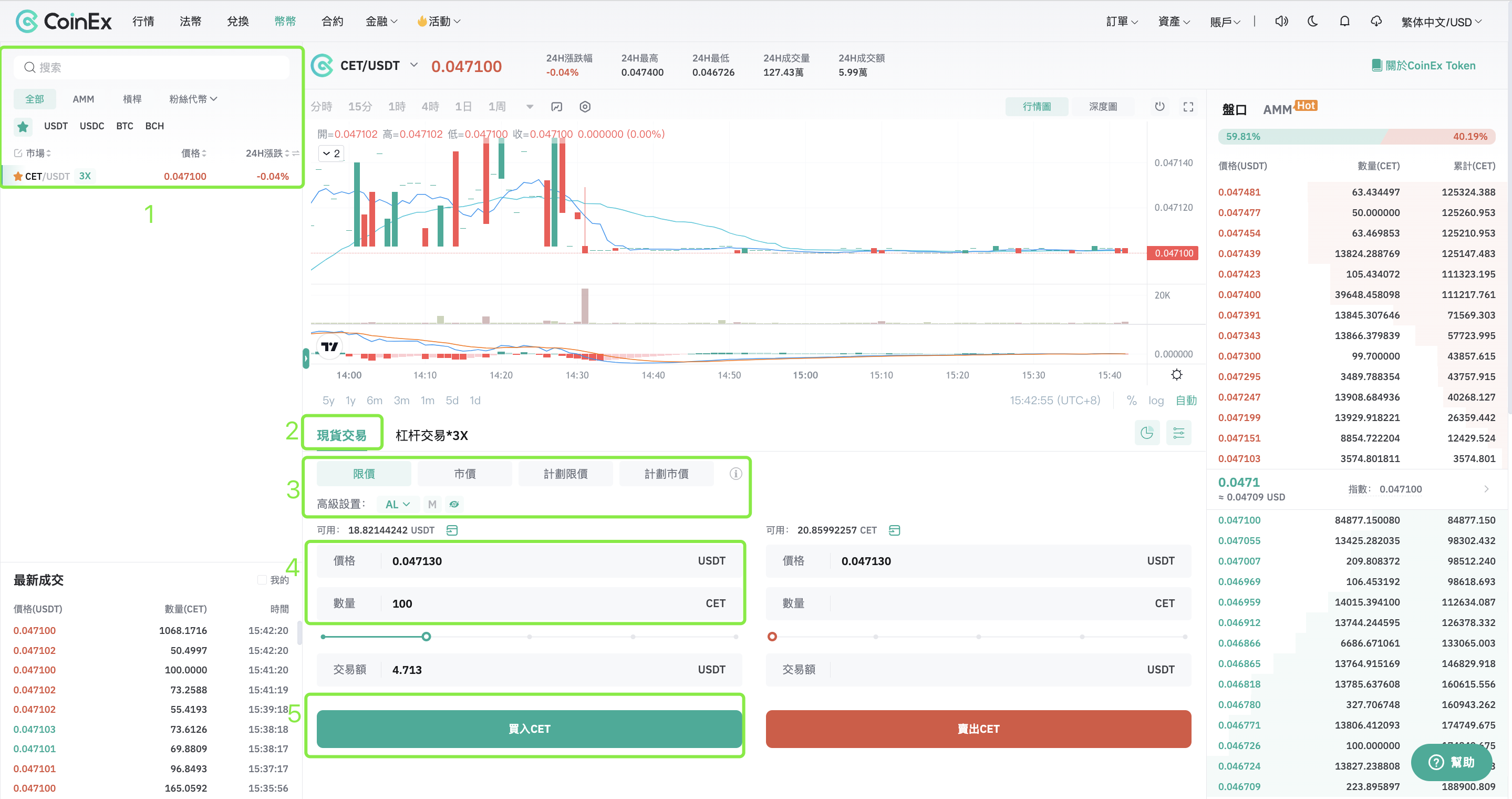Click CET/USDT favorite star in market row

[x=18, y=176]
